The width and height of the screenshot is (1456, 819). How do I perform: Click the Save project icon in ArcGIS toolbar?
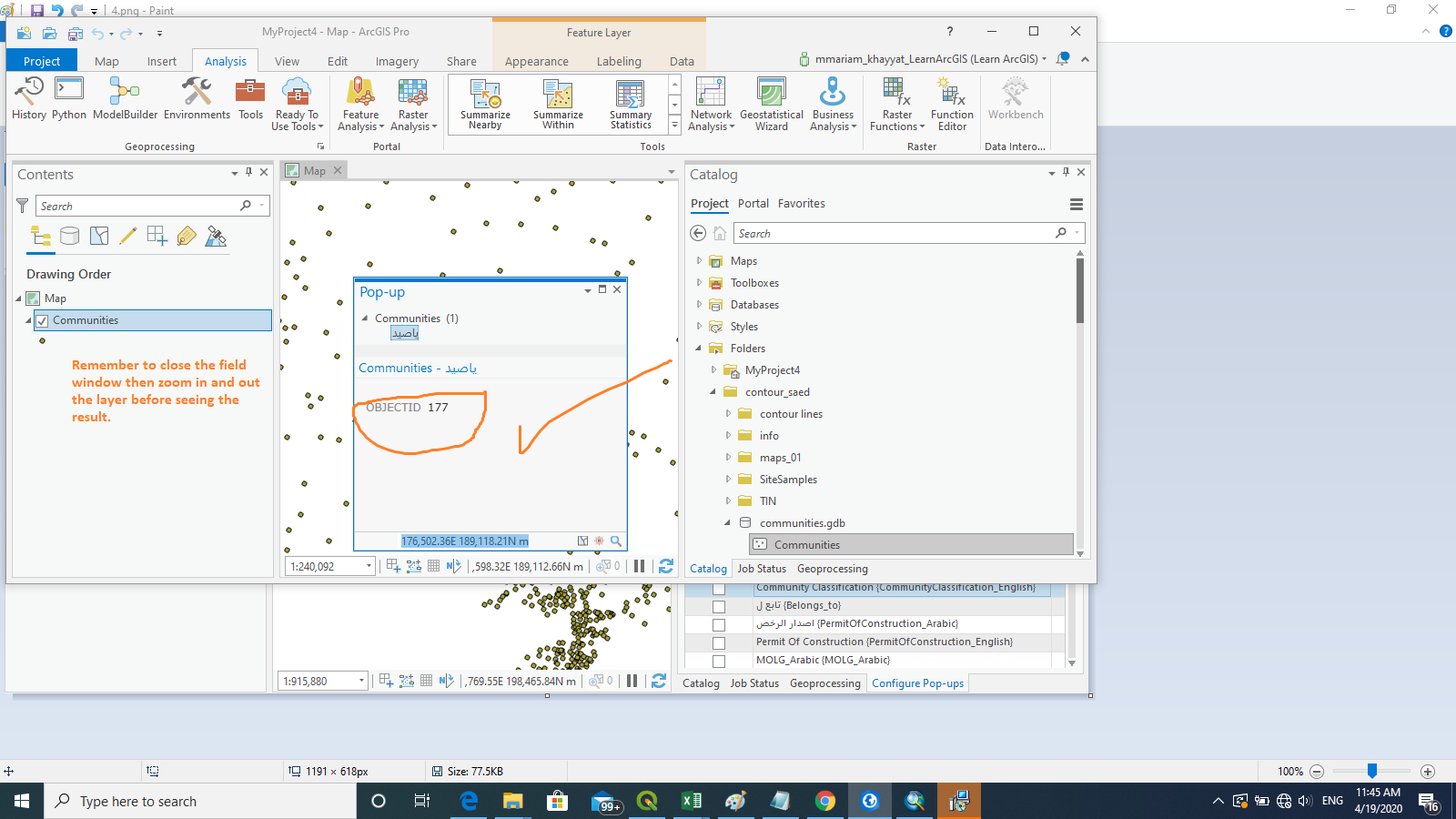75,34
